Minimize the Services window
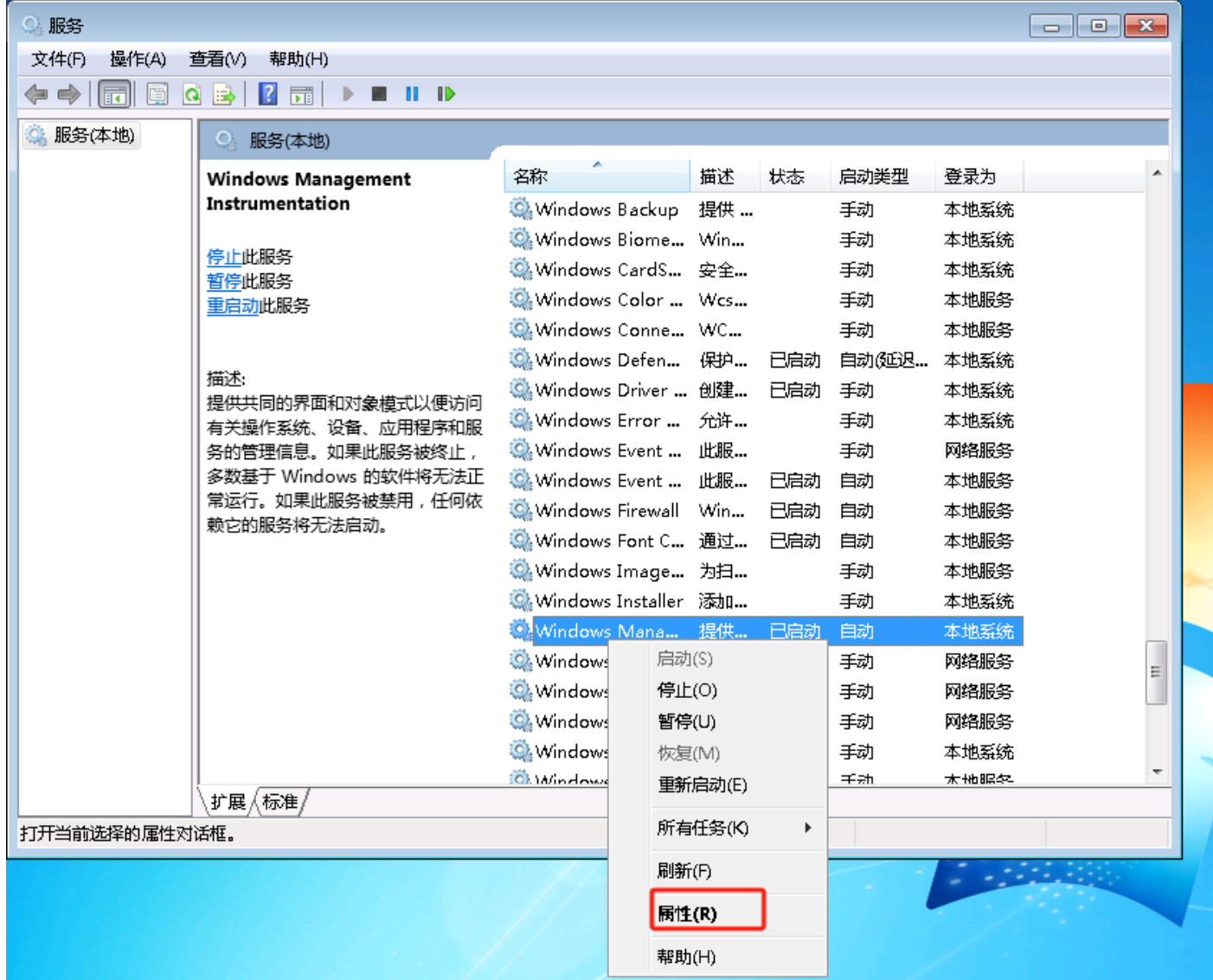Screen dimensions: 1213x980 [x=1051, y=26]
